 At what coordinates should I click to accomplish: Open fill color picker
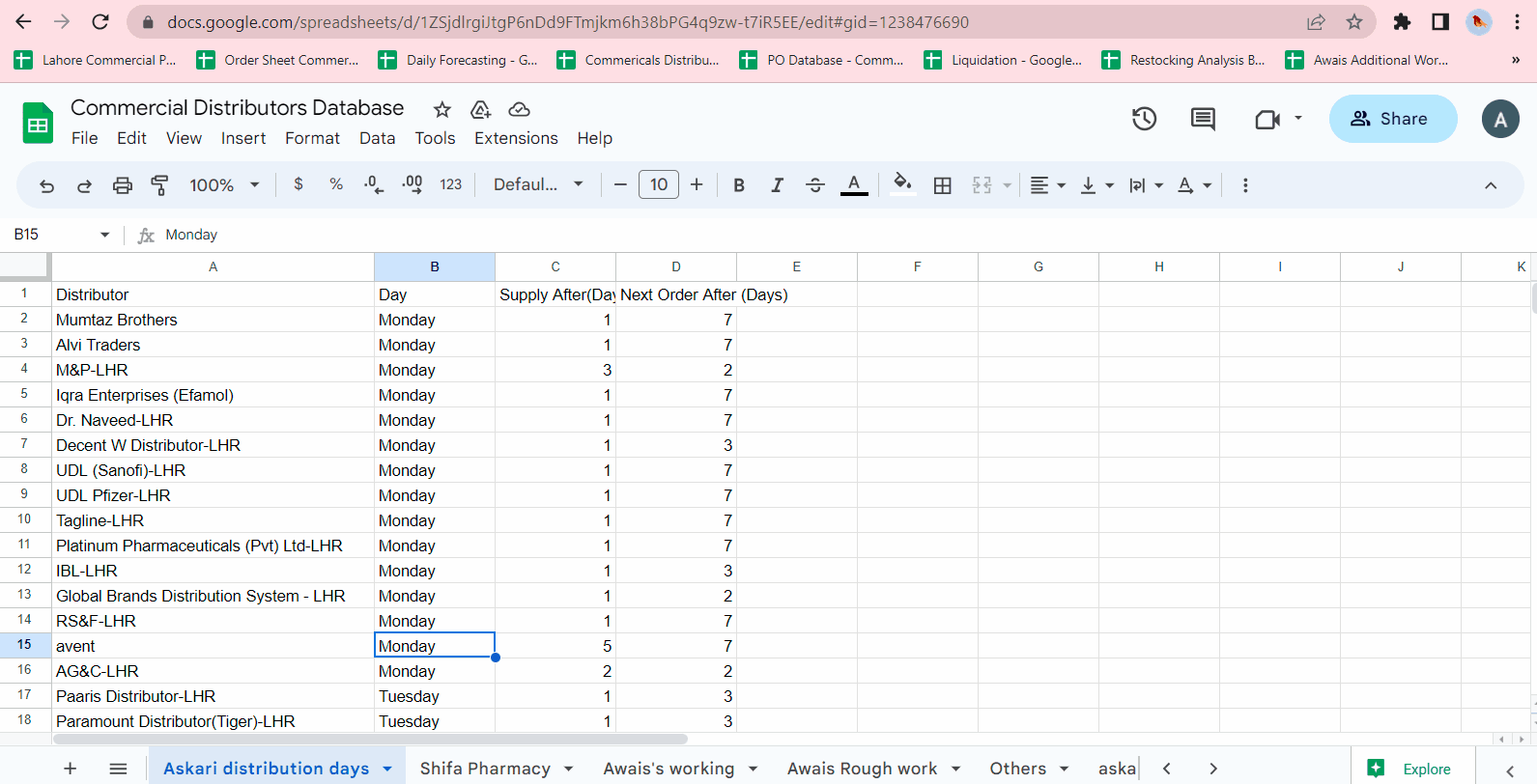click(902, 184)
